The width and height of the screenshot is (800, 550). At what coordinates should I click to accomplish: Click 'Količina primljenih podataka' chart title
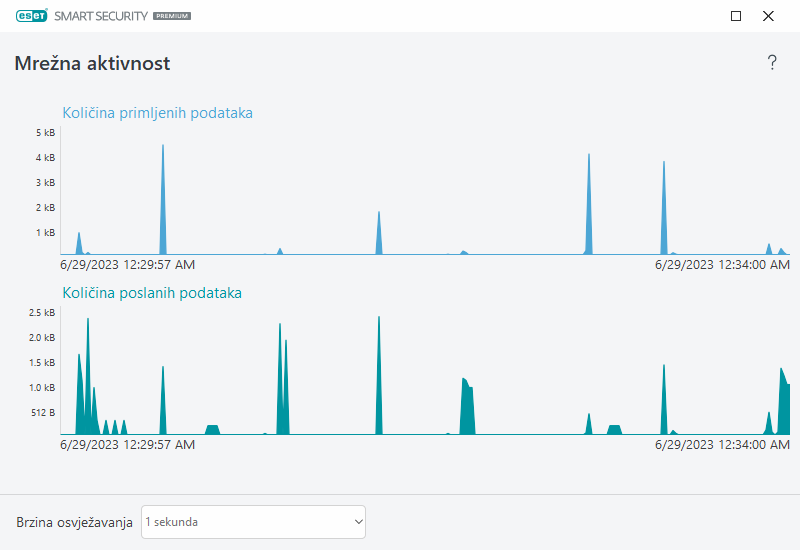pos(157,112)
